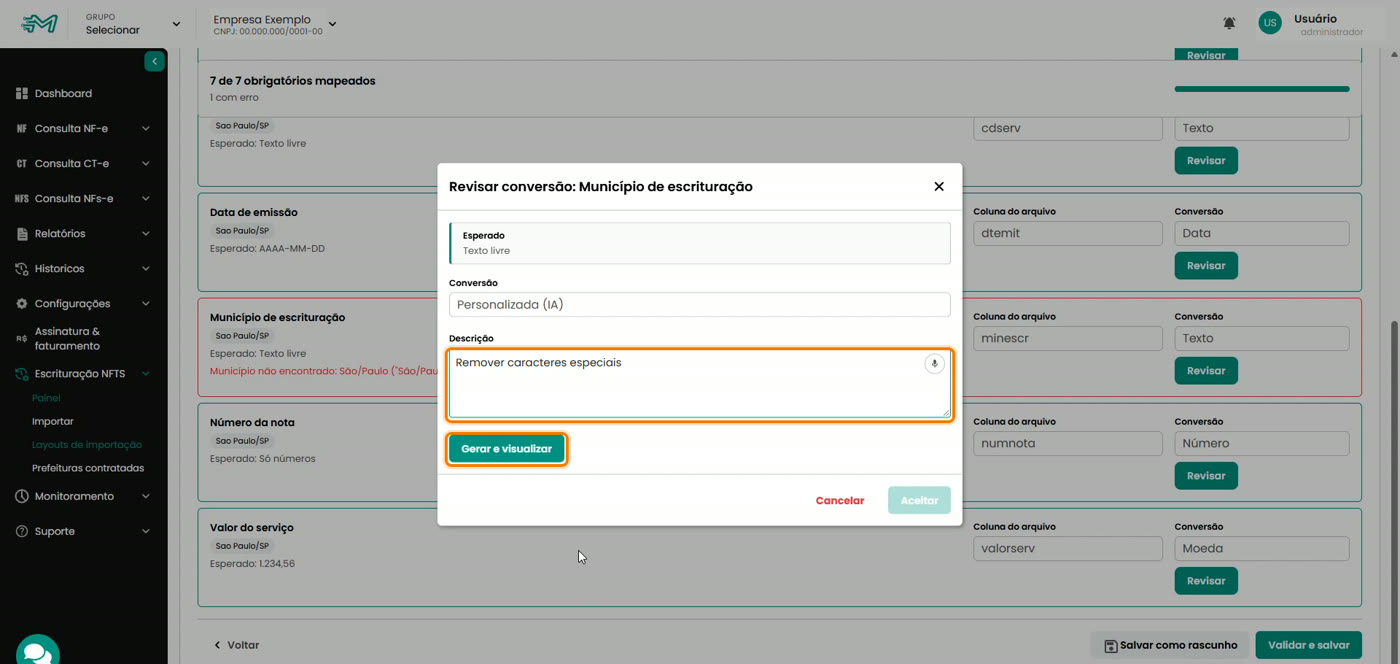Click the microphone icon in Descrição field

tap(934, 364)
